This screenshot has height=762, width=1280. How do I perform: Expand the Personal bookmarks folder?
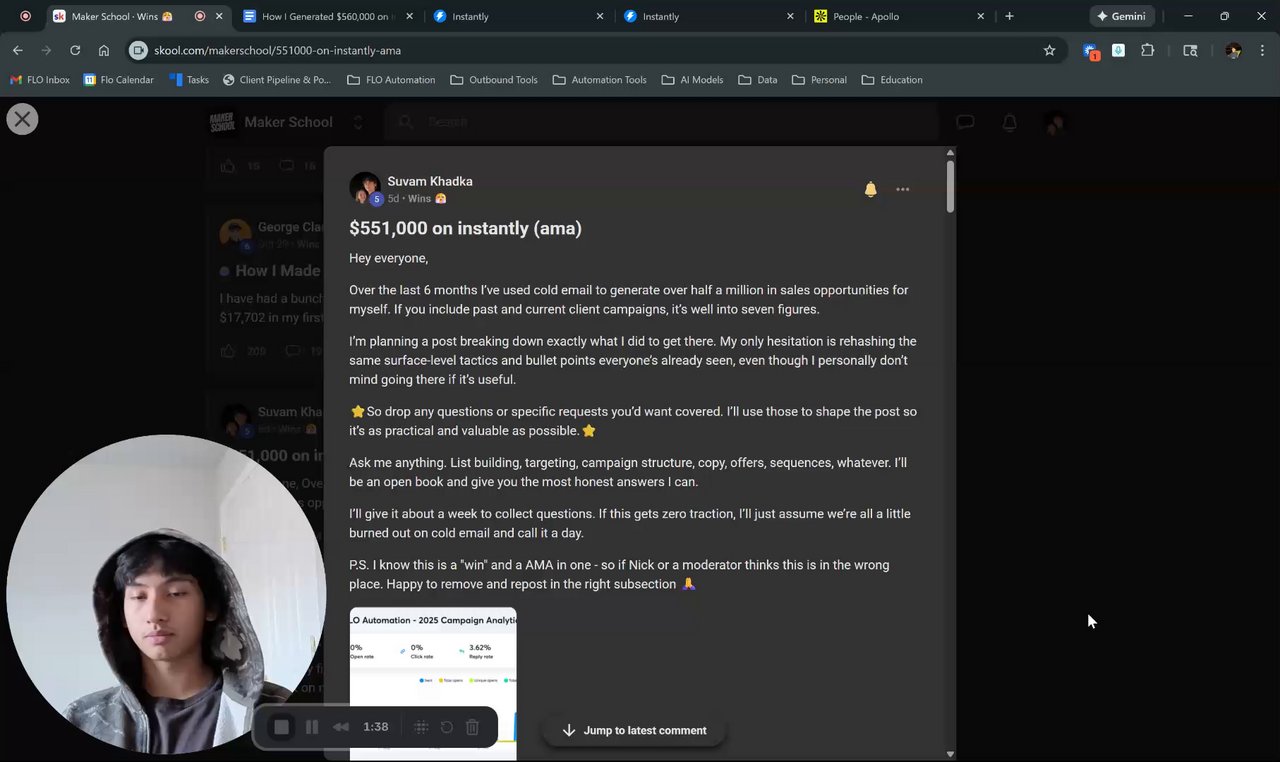coord(818,80)
